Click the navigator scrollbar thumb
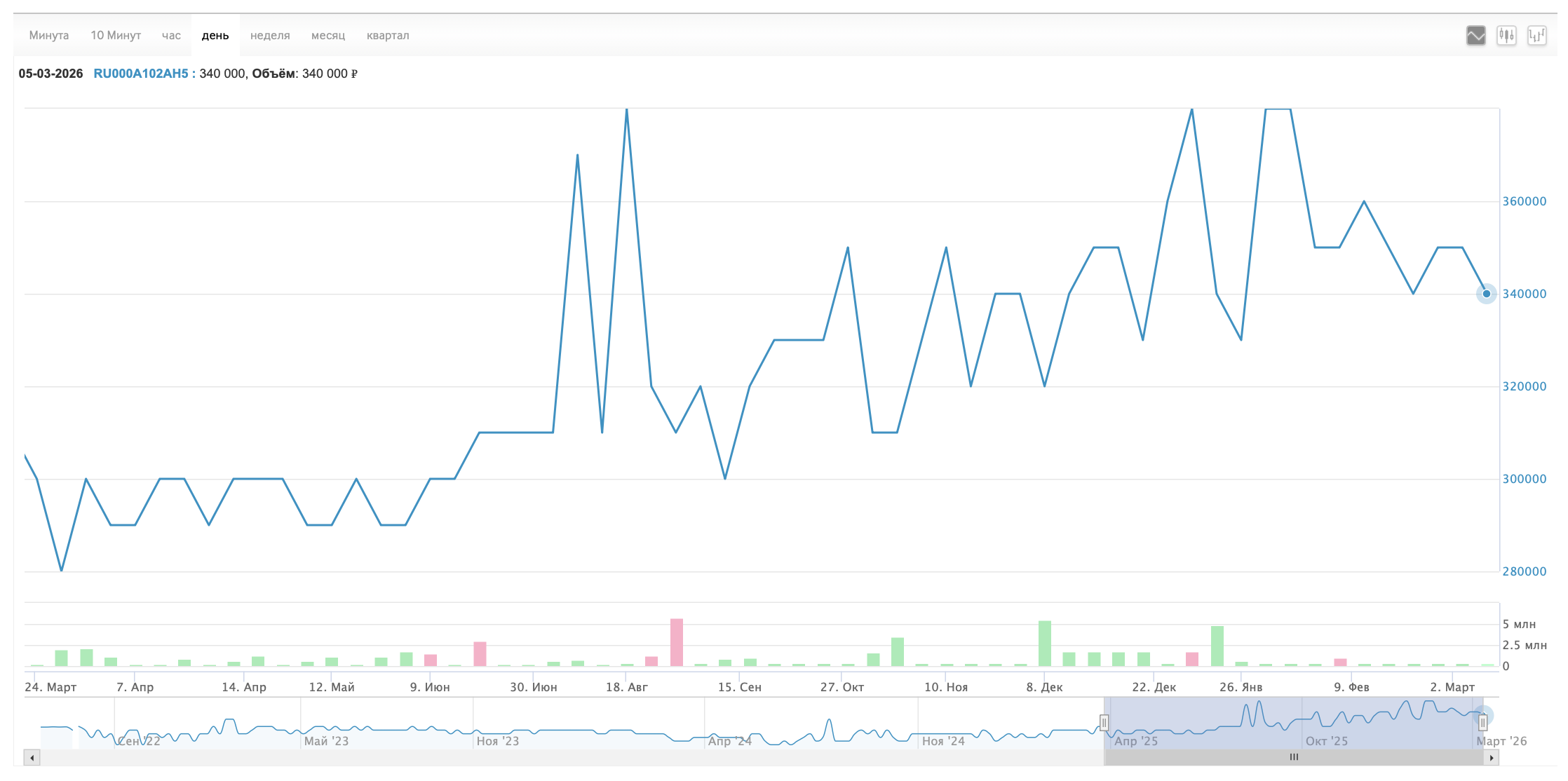Image resolution: width=1568 pixels, height=781 pixels. 1294,757
